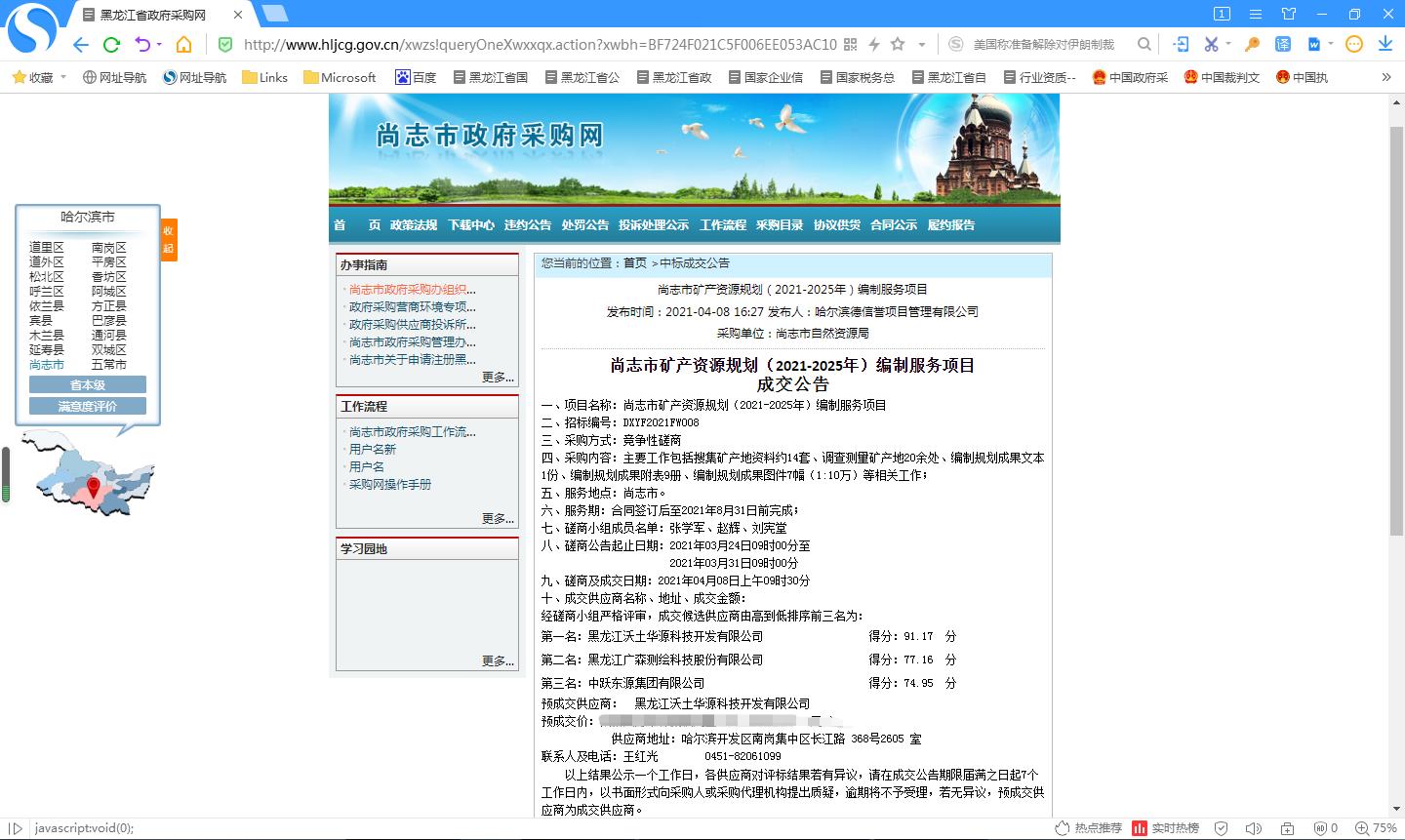Click the browser refresh icon

(111, 44)
